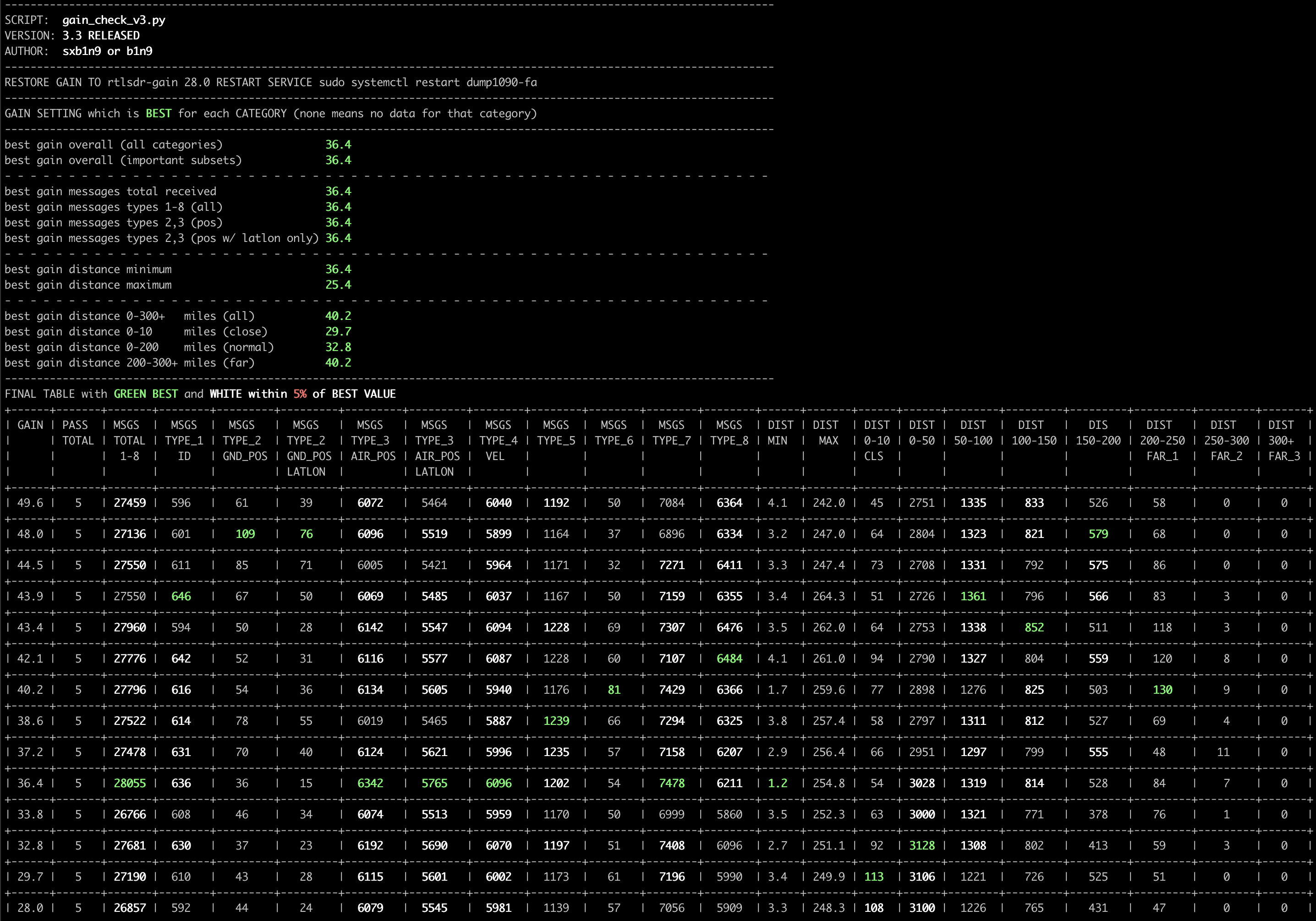Click green 646 in MSGS TYPE_1 column
This screenshot has height=921, width=1316.
(x=181, y=597)
